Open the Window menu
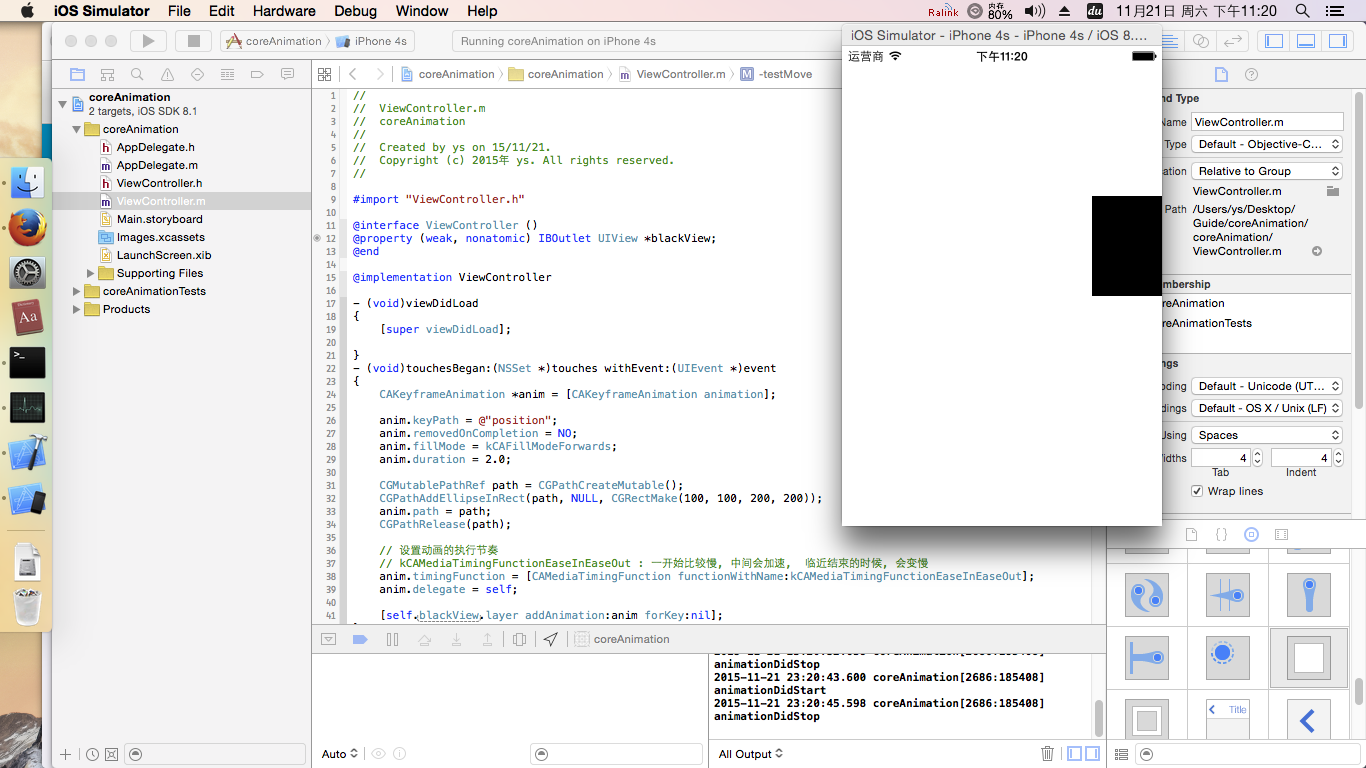The image size is (1366, 768). pyautogui.click(x=422, y=11)
